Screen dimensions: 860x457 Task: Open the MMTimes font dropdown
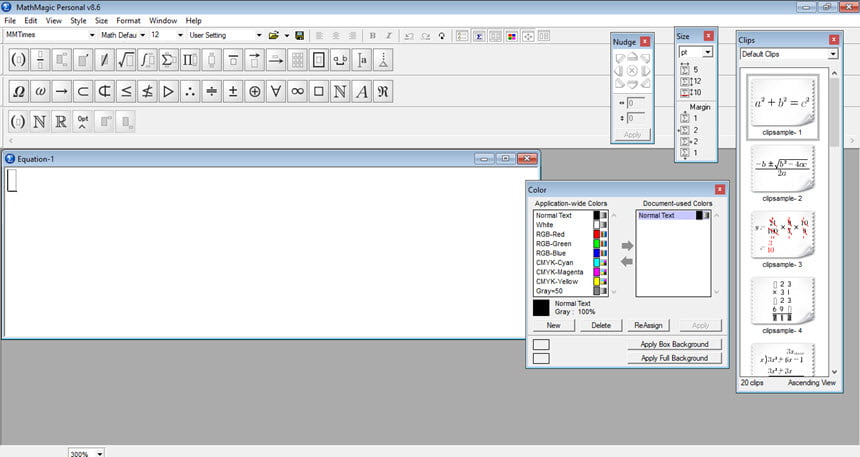(x=92, y=35)
